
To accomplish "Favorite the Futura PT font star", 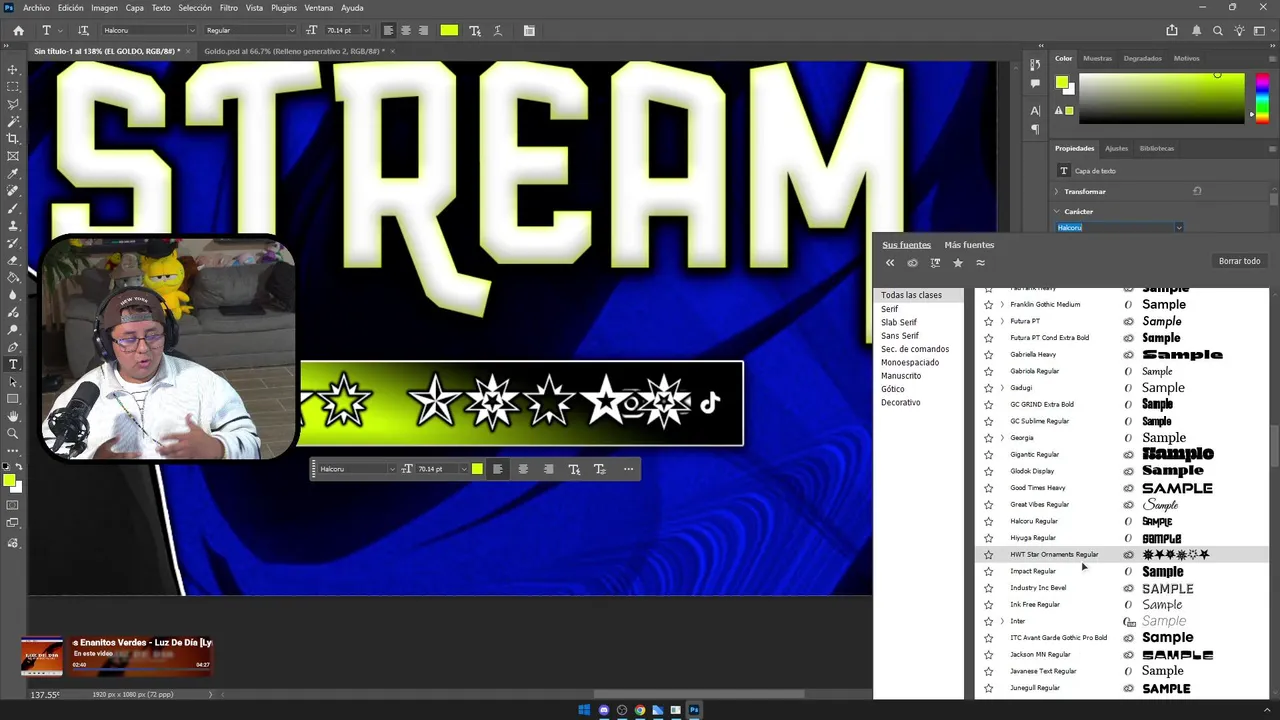I will [989, 321].
